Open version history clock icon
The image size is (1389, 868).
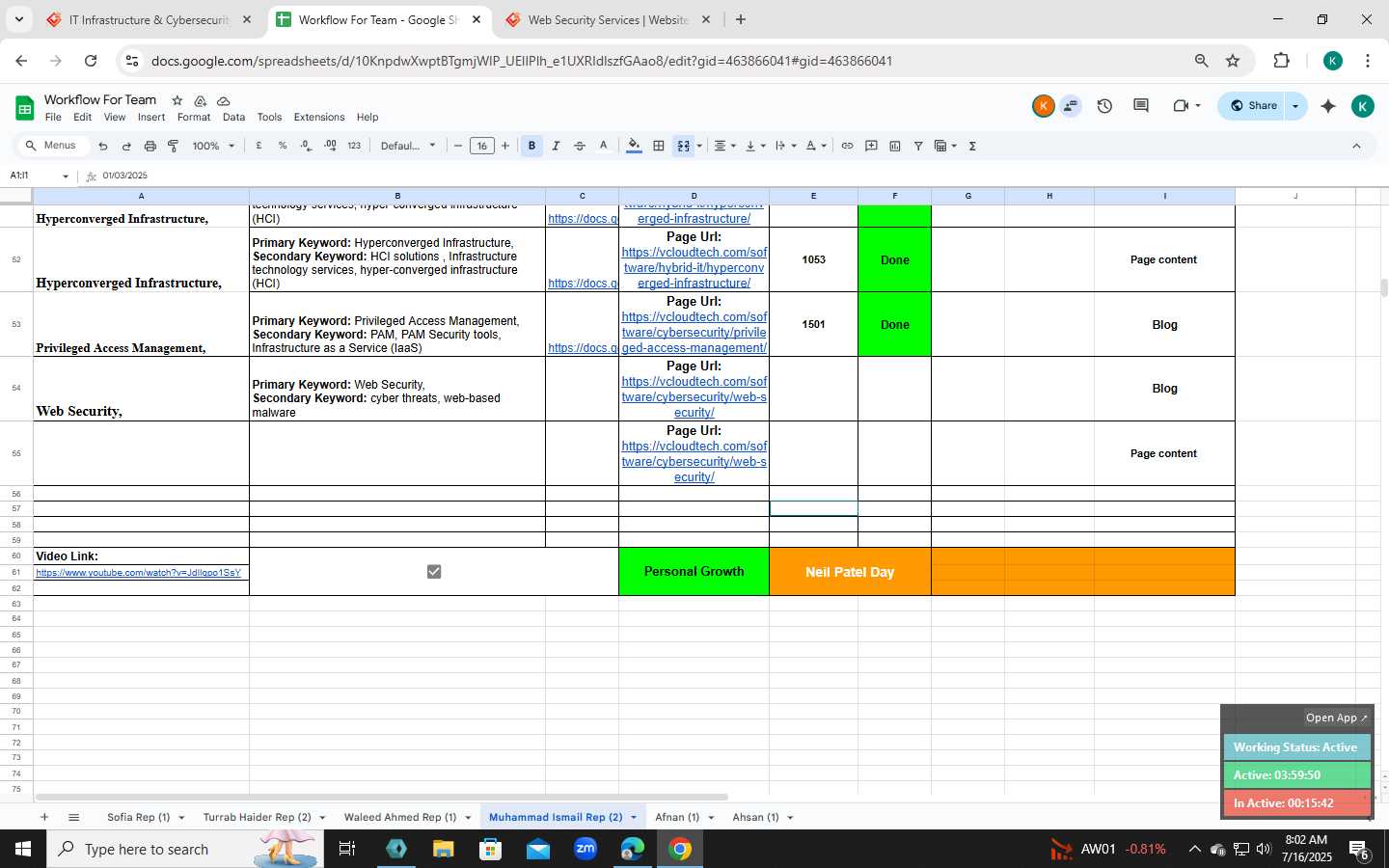[x=1104, y=106]
